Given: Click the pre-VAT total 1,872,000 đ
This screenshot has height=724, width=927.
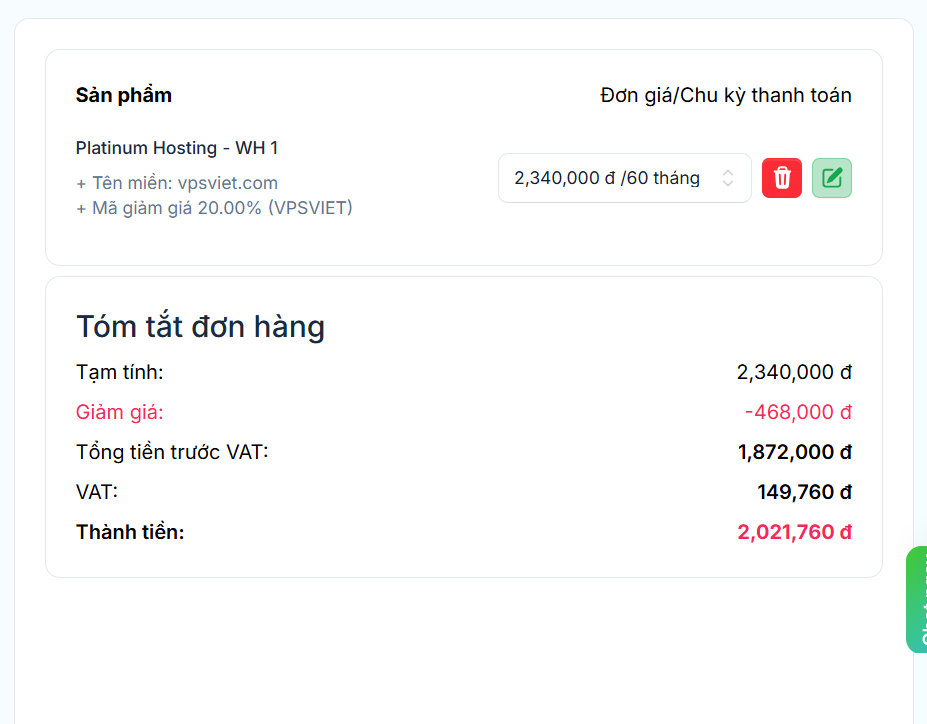Looking at the screenshot, I should pyautogui.click(x=794, y=452).
